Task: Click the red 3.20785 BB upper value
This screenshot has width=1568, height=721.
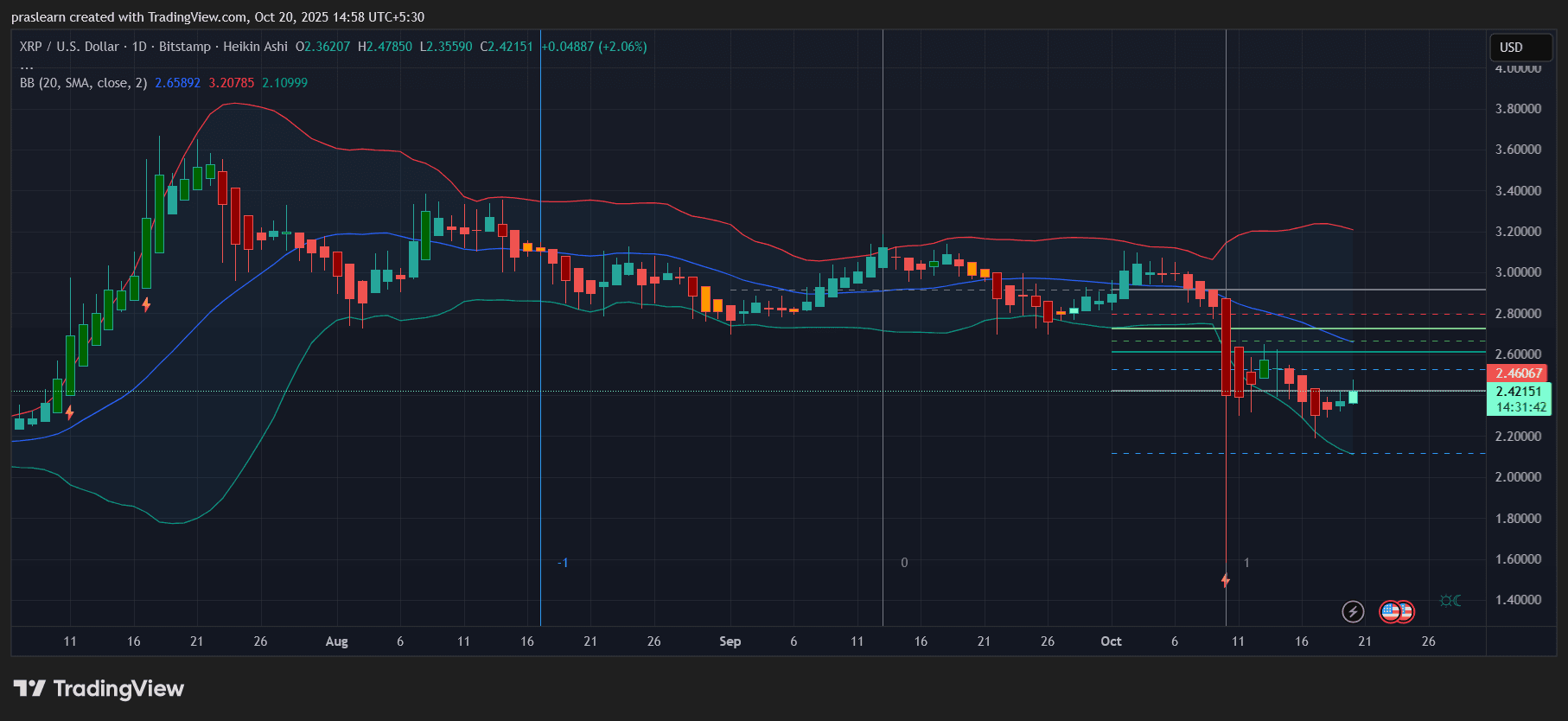Action: point(231,83)
